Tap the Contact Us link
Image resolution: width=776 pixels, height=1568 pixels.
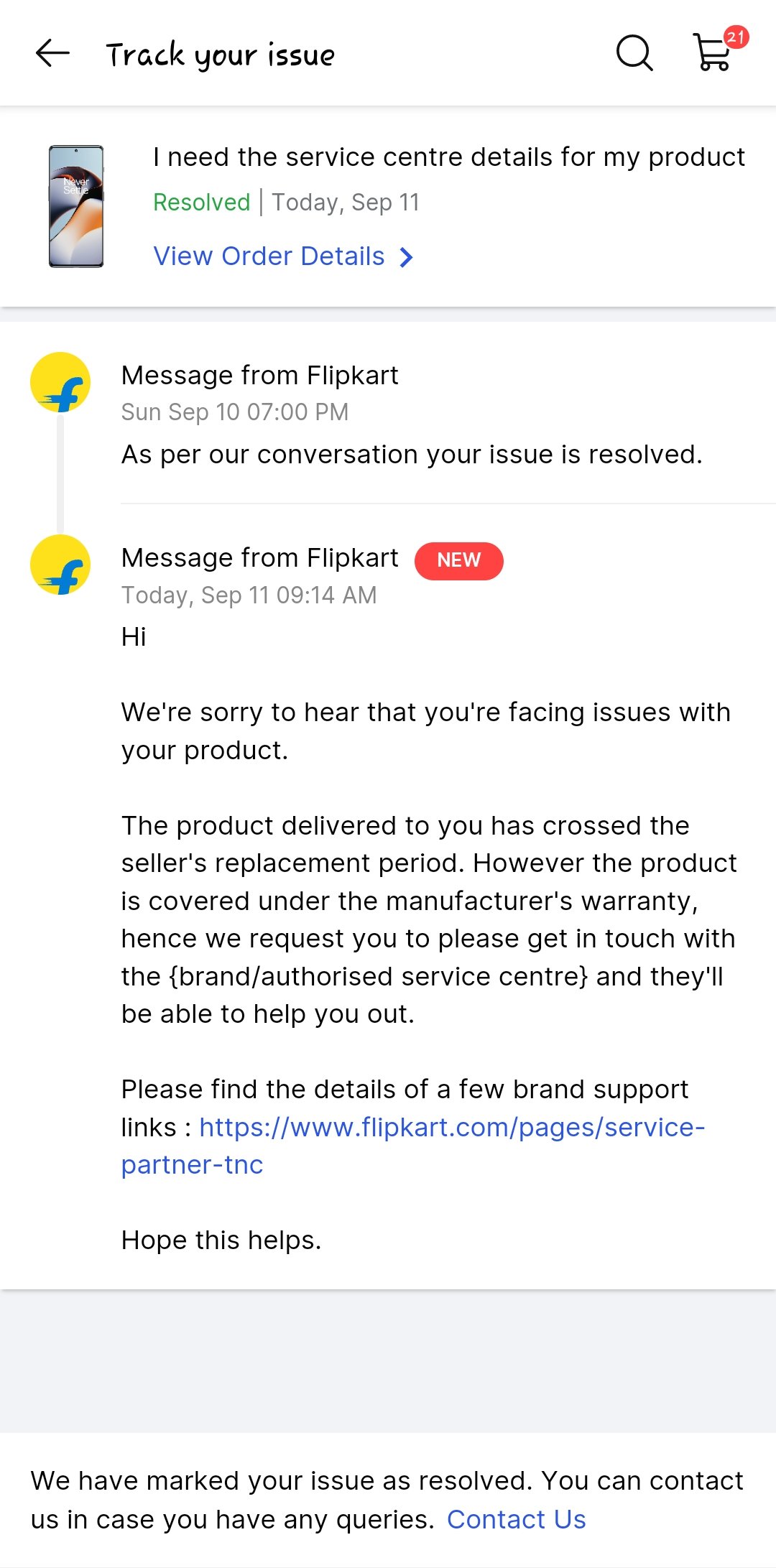516,1519
